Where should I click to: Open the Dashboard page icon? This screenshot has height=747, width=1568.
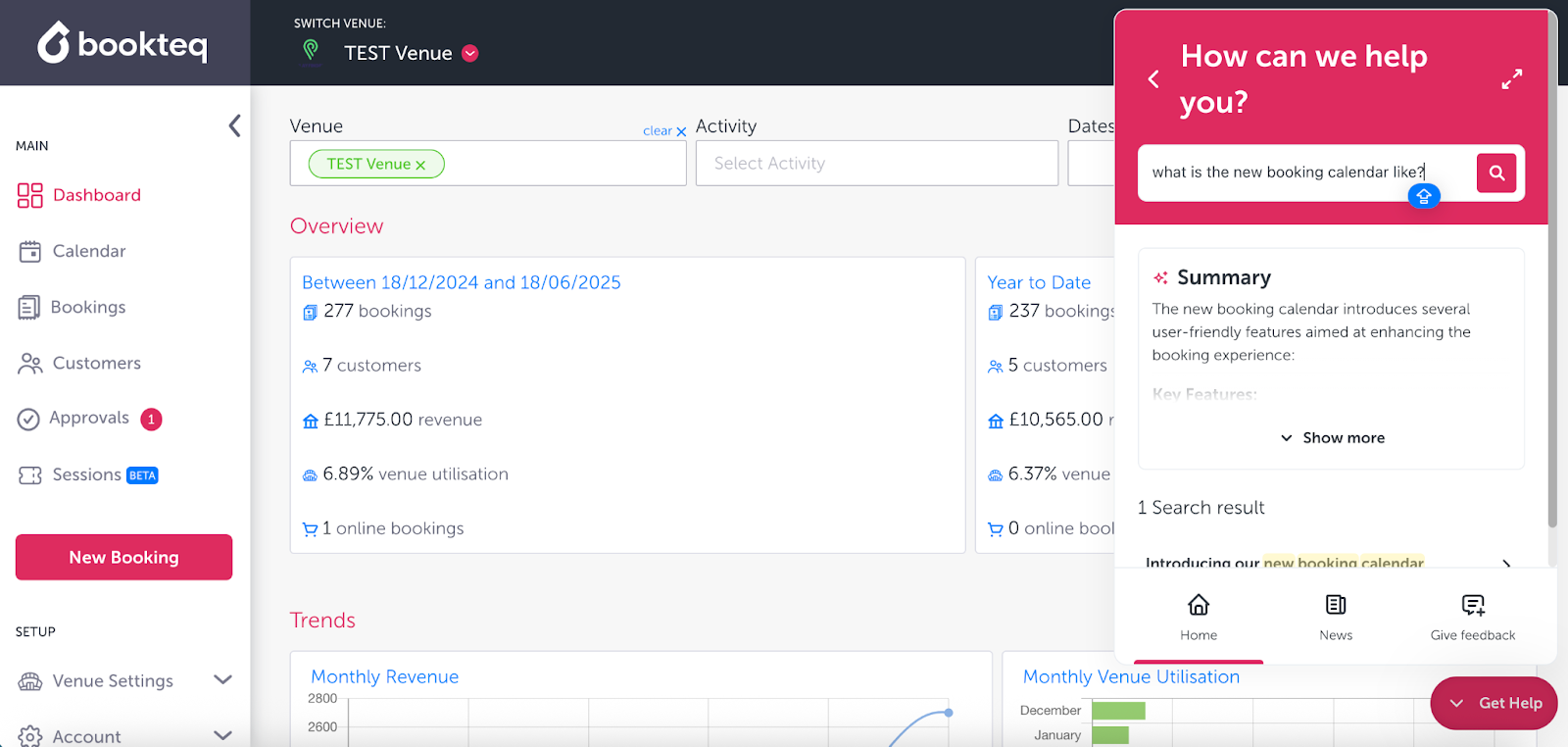(x=30, y=195)
